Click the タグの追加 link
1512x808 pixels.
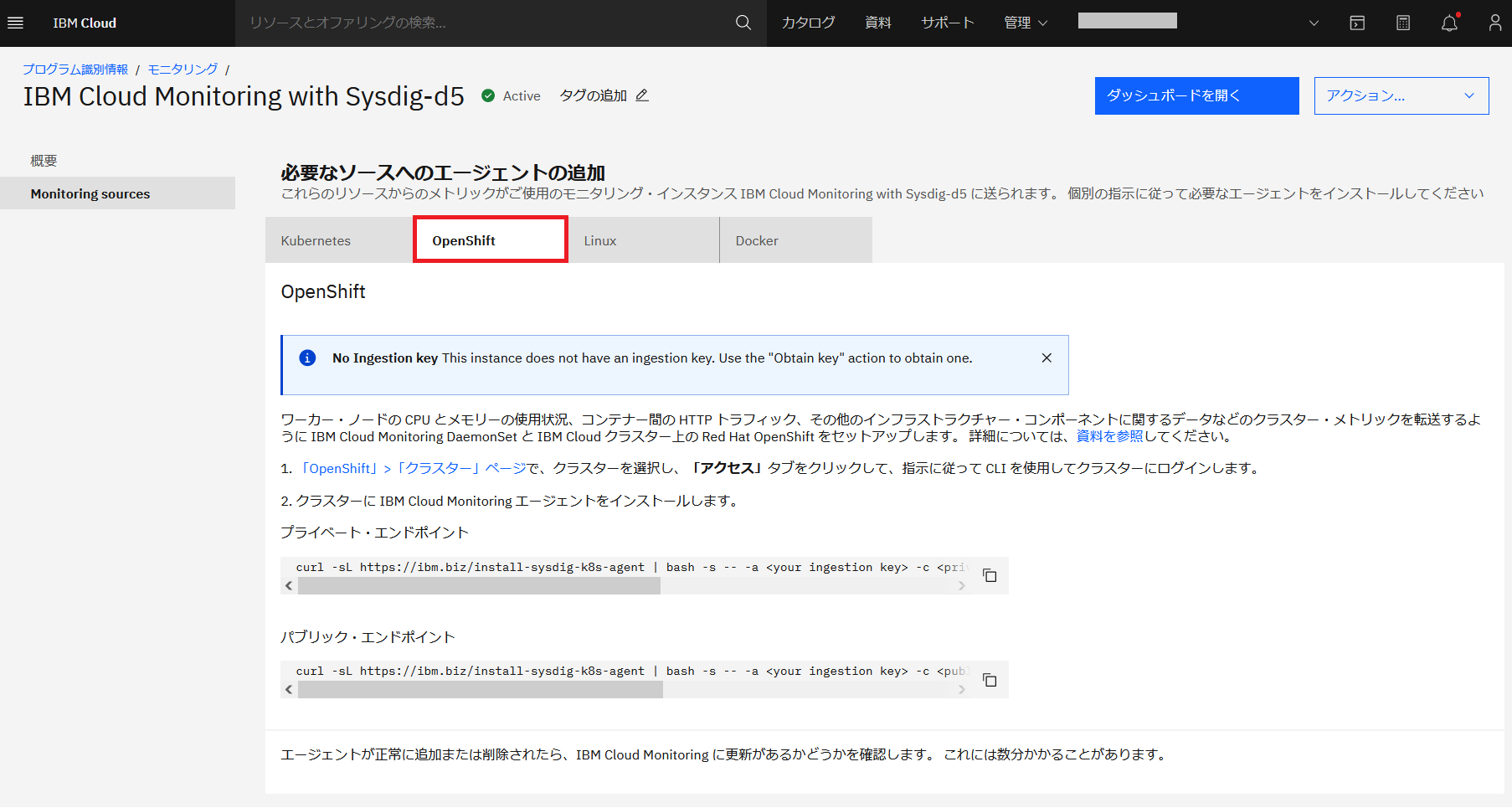593,95
